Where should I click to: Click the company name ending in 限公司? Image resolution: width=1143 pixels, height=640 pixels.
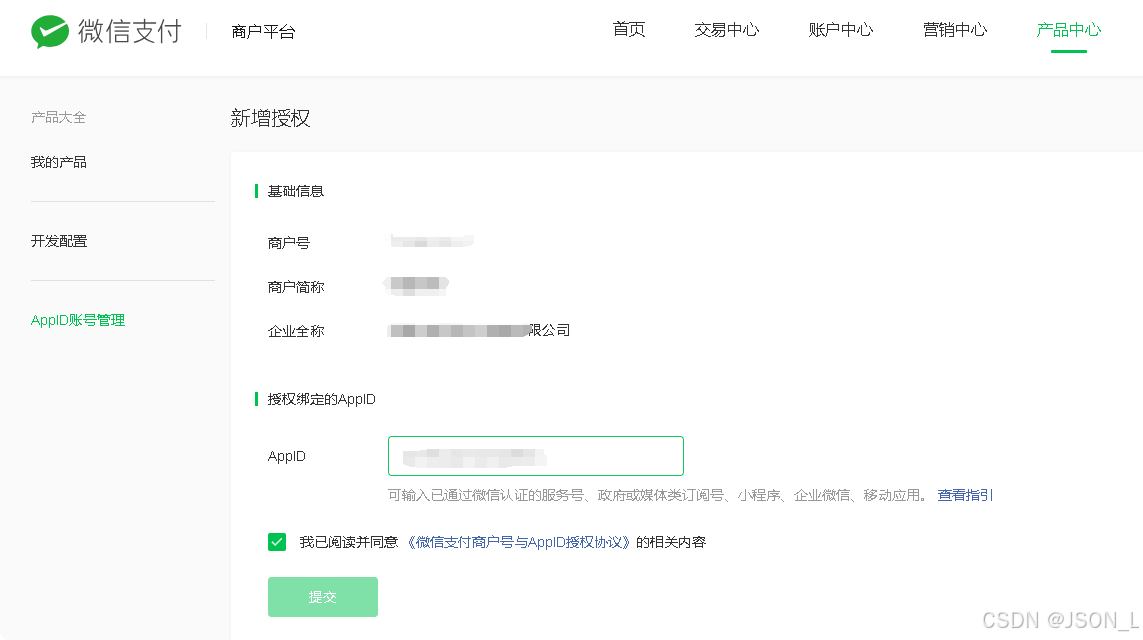tap(479, 330)
